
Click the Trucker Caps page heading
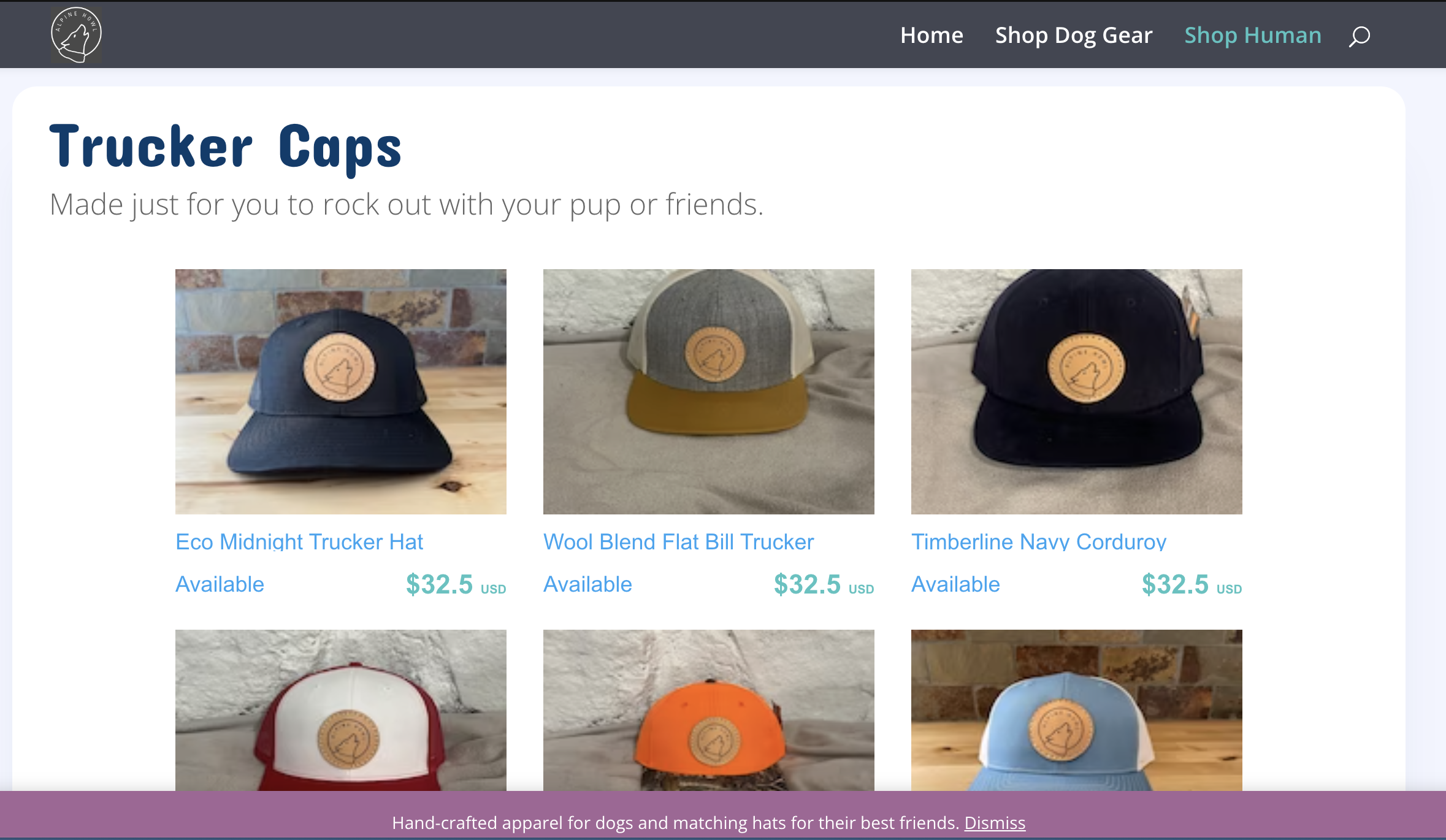pos(226,147)
